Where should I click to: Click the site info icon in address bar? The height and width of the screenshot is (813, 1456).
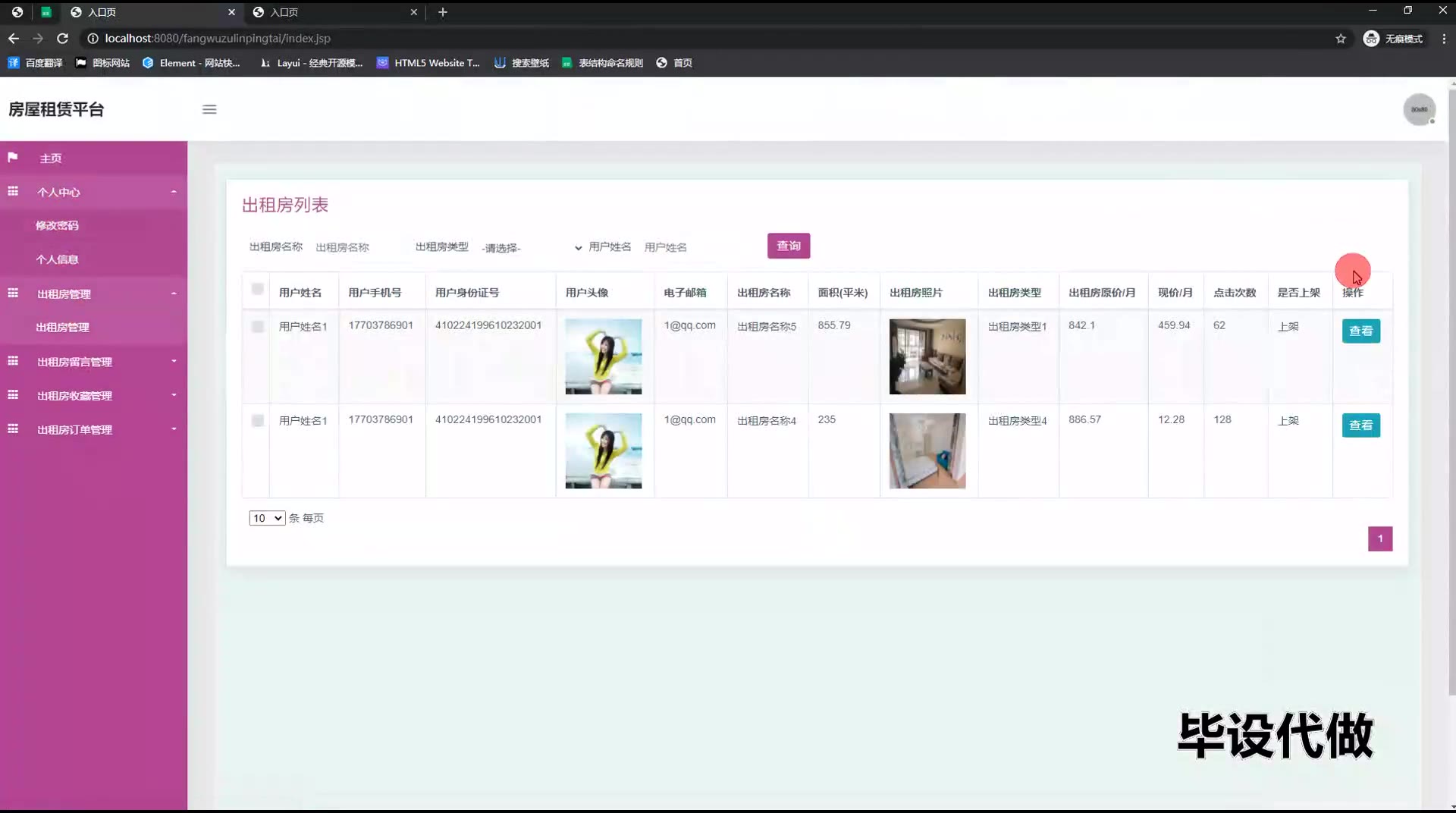(93, 38)
